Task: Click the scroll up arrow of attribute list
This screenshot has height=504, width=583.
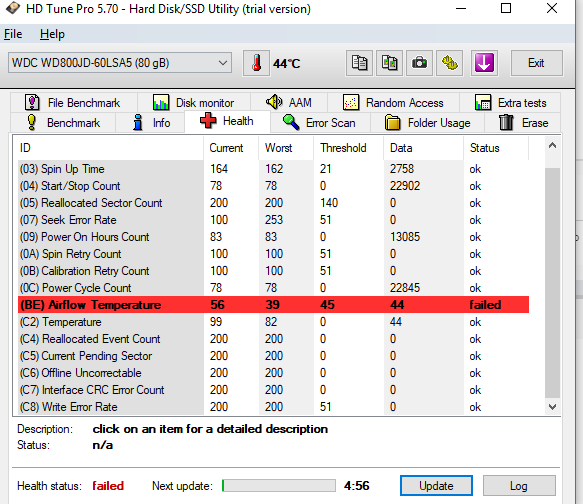Action: point(553,146)
